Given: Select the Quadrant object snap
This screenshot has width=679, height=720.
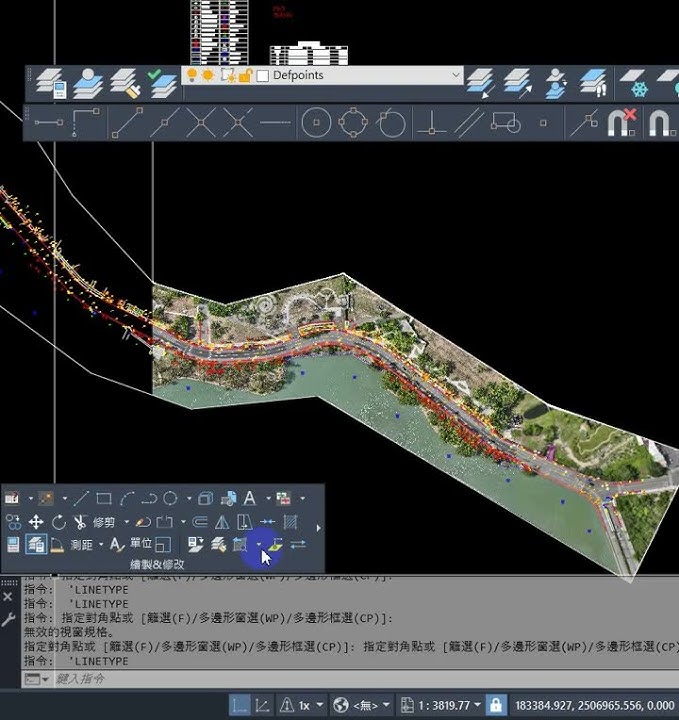Looking at the screenshot, I should click(x=353, y=123).
